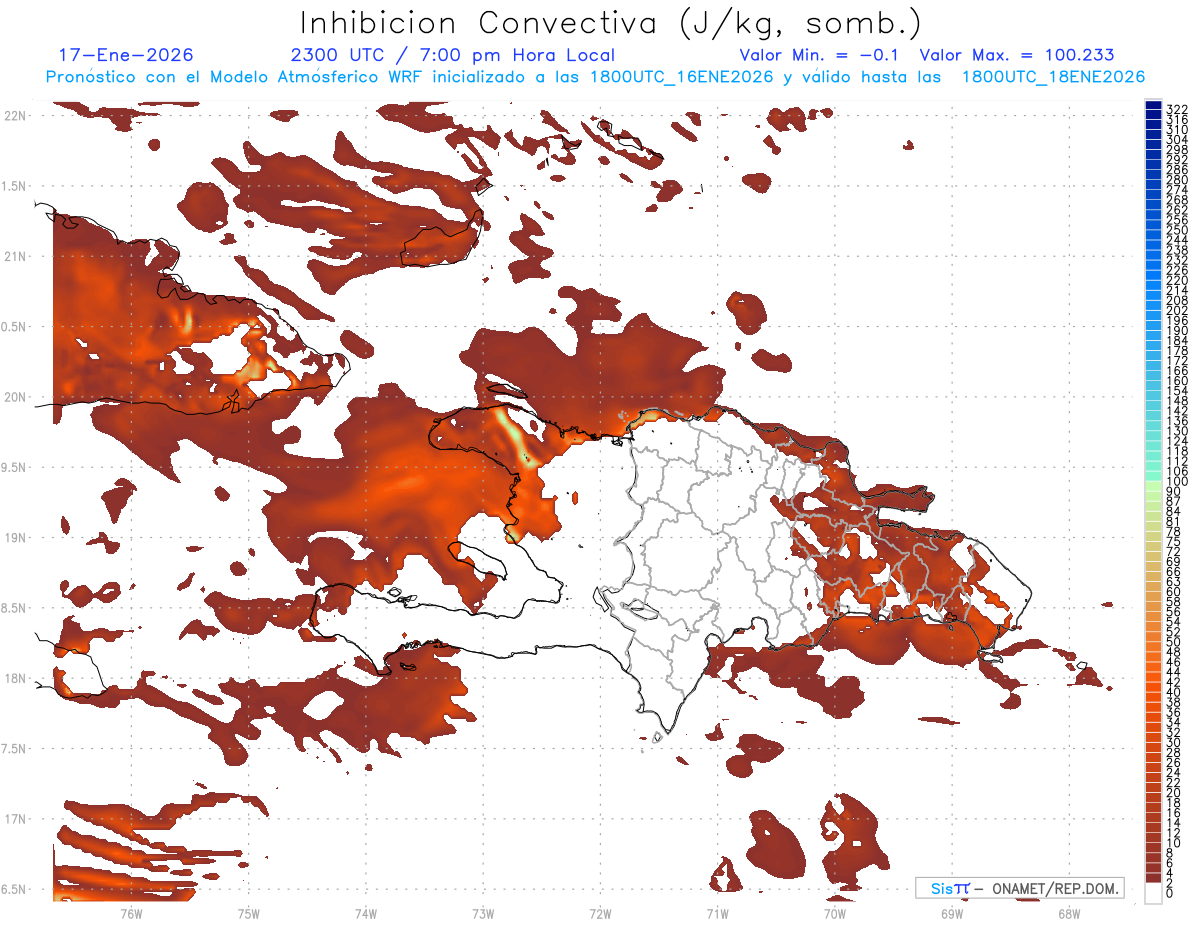The image size is (1200, 927).
Task: Click the "68W" longitude label
Action: pyautogui.click(x=1069, y=913)
